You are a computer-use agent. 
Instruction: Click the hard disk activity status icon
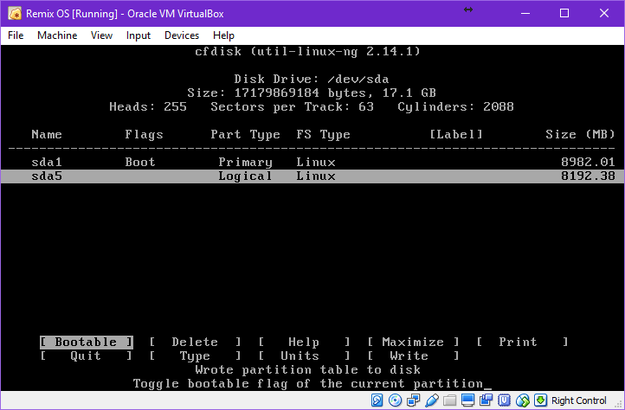[377, 400]
